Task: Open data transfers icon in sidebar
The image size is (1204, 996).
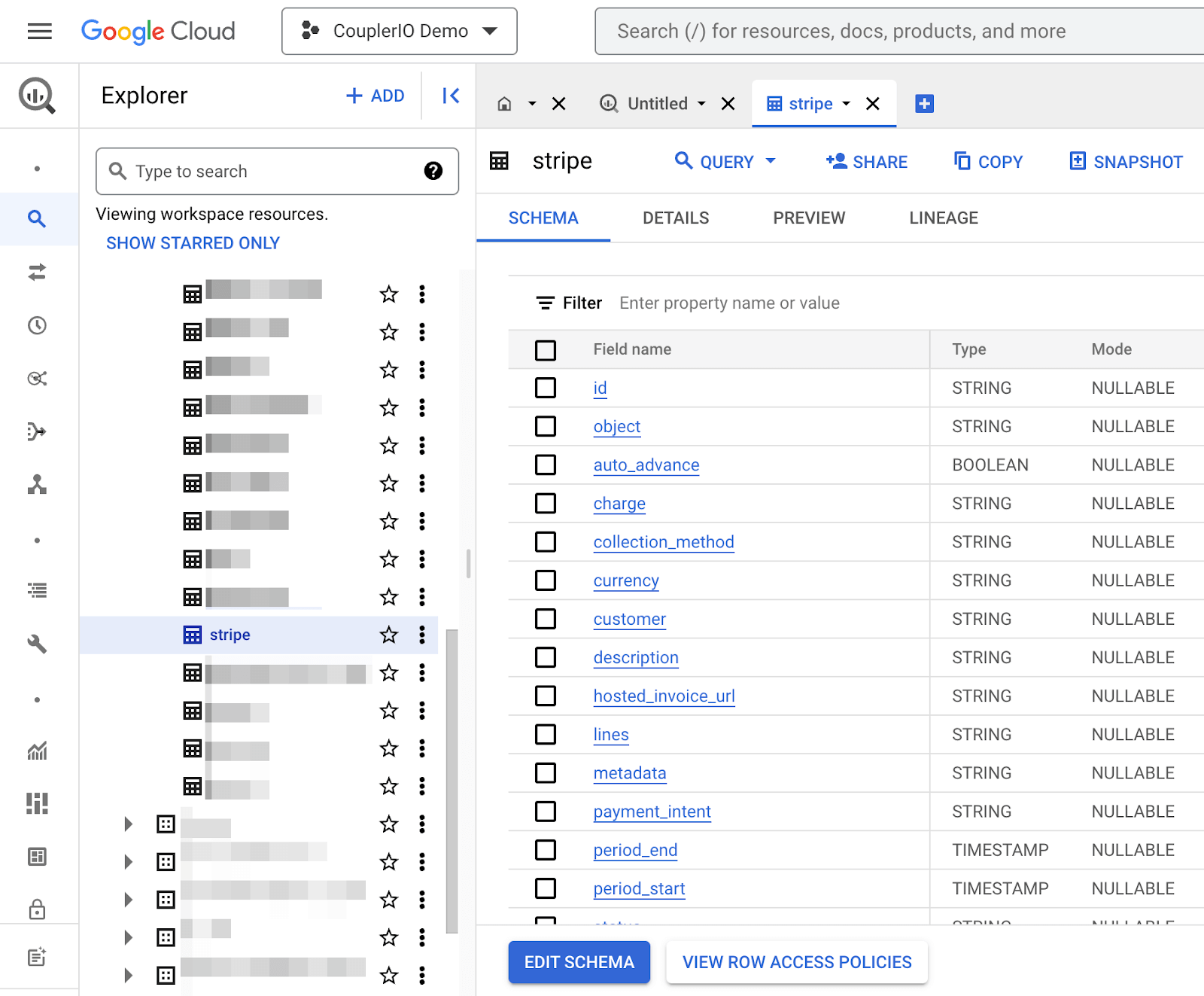Action: 37,272
